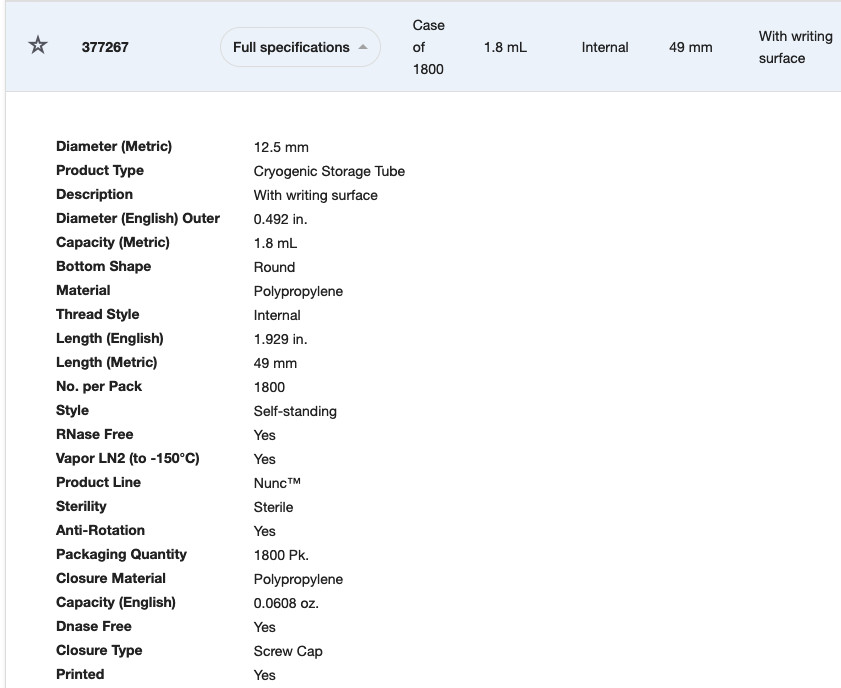
Task: Click the Sterile sterility value
Action: coord(274,507)
